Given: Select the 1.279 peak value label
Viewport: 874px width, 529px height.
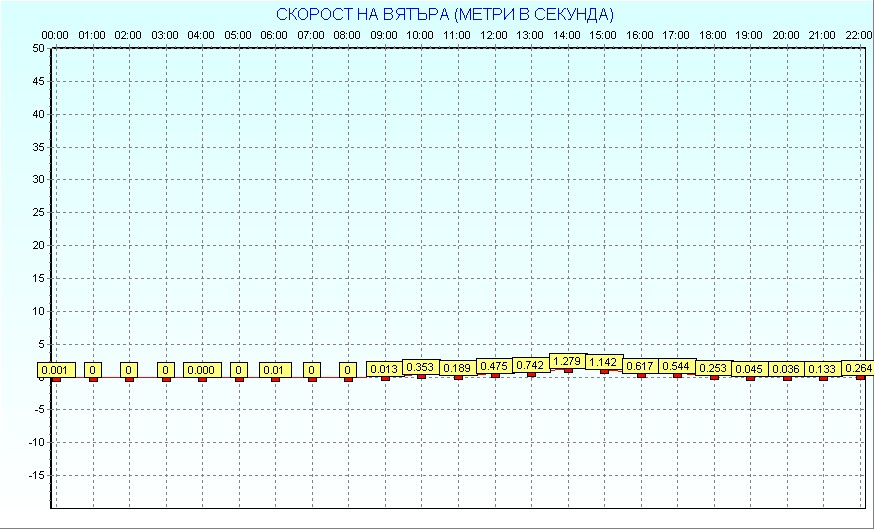Looking at the screenshot, I should coord(567,360).
